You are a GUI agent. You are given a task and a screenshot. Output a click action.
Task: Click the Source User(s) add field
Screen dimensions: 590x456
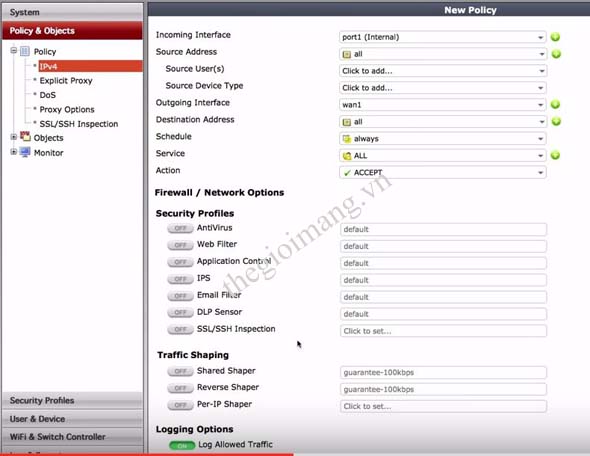(442, 71)
